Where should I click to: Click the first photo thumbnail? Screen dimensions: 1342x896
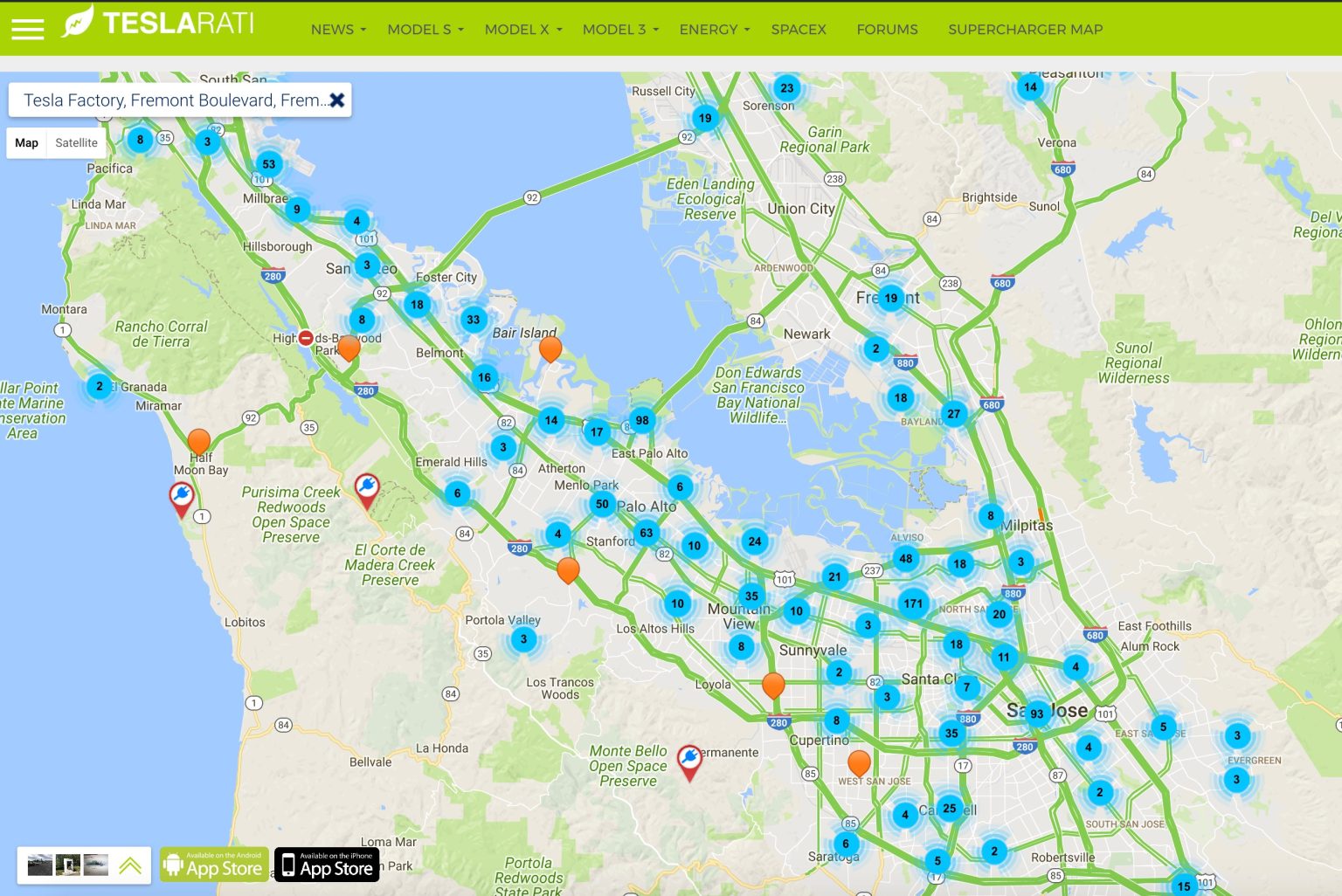[40, 865]
